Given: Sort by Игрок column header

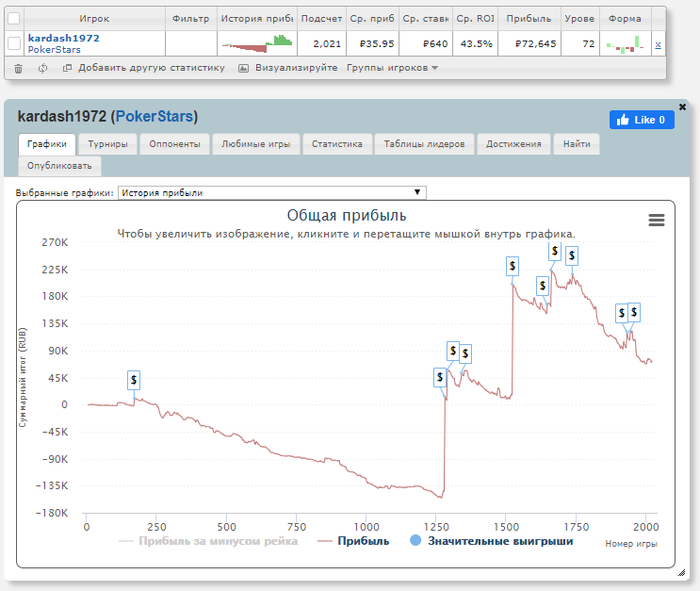Looking at the screenshot, I should coord(94,19).
